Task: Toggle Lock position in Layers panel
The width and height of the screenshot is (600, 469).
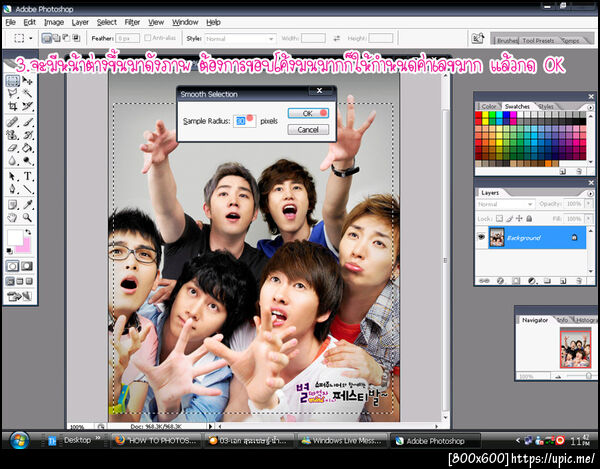Action: [519, 218]
